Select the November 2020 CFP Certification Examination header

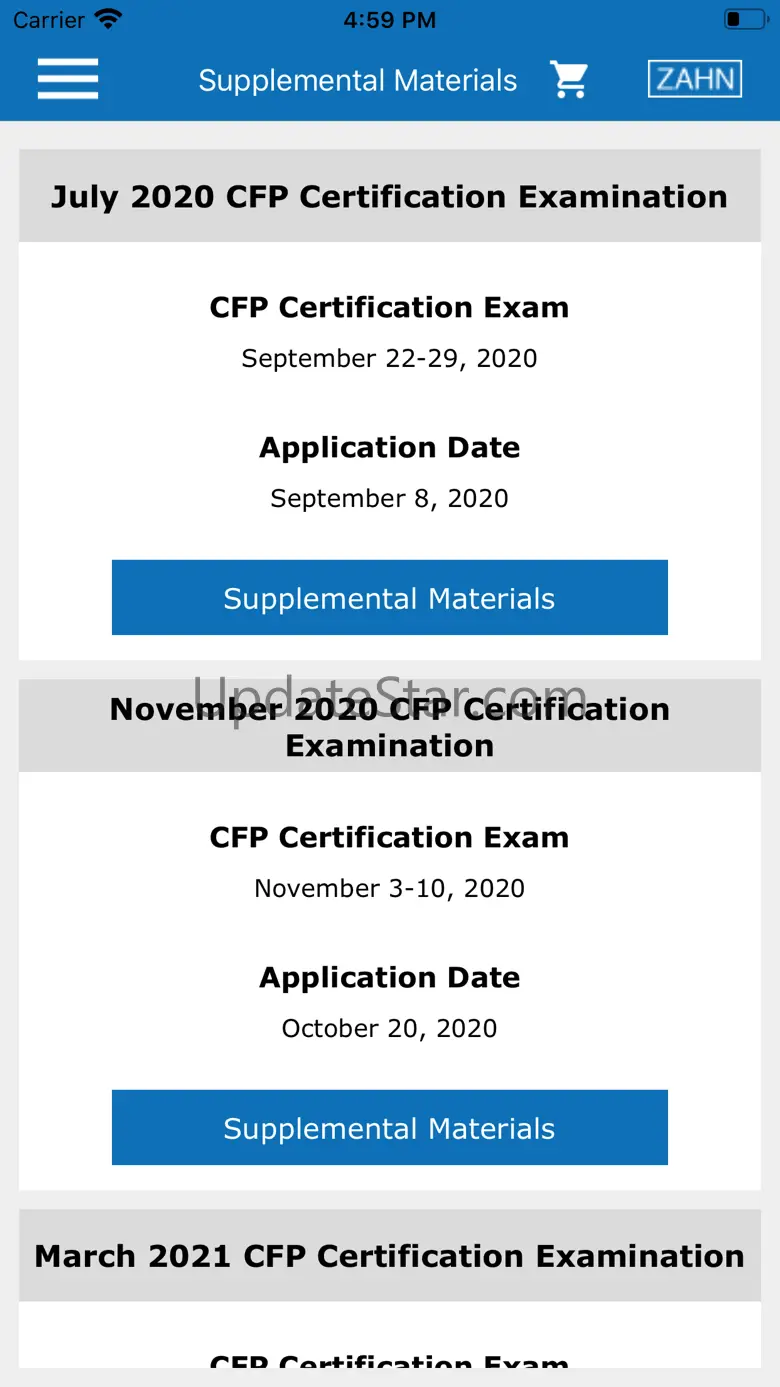[x=390, y=726]
